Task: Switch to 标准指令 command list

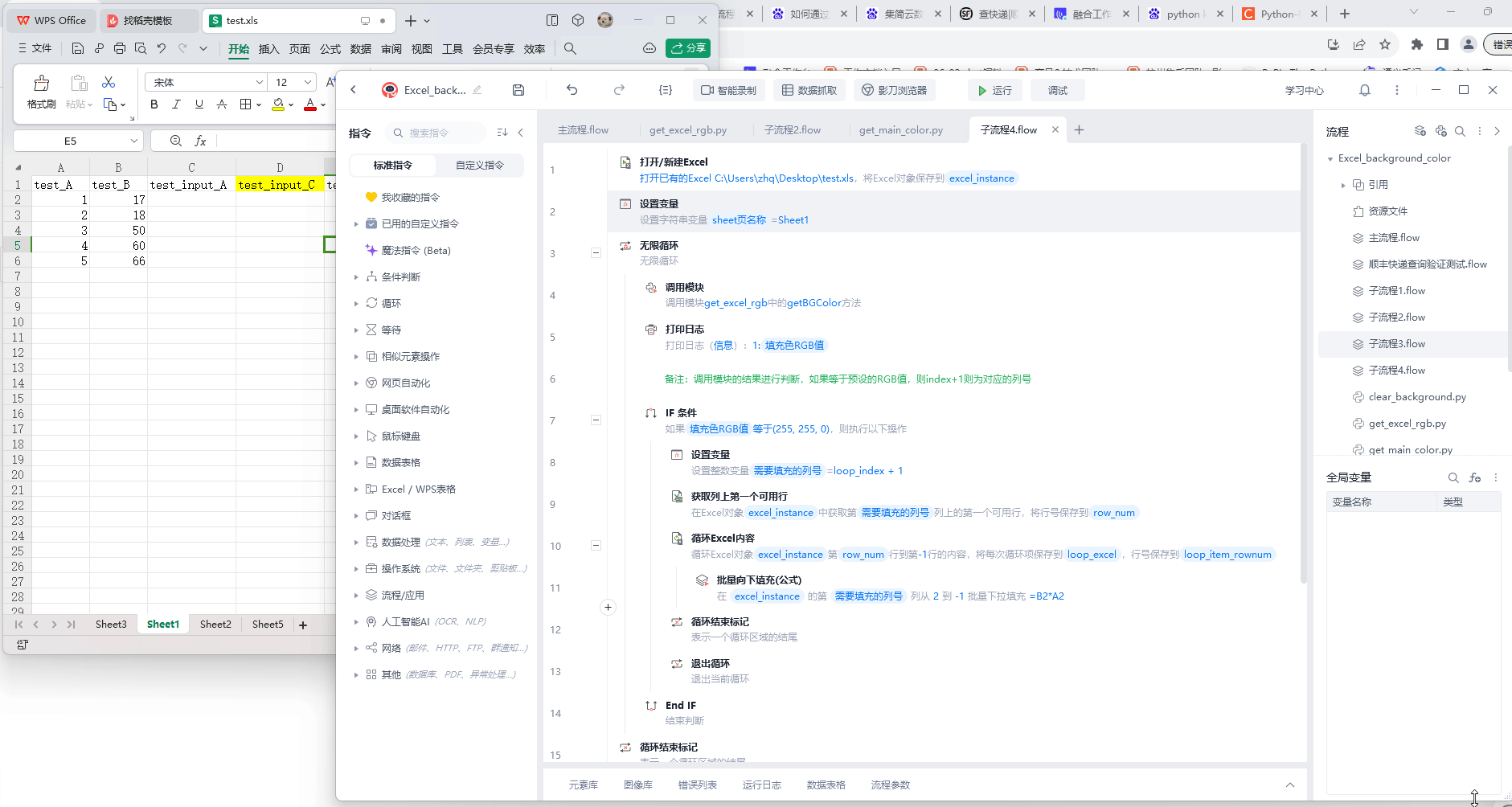Action: pos(393,166)
